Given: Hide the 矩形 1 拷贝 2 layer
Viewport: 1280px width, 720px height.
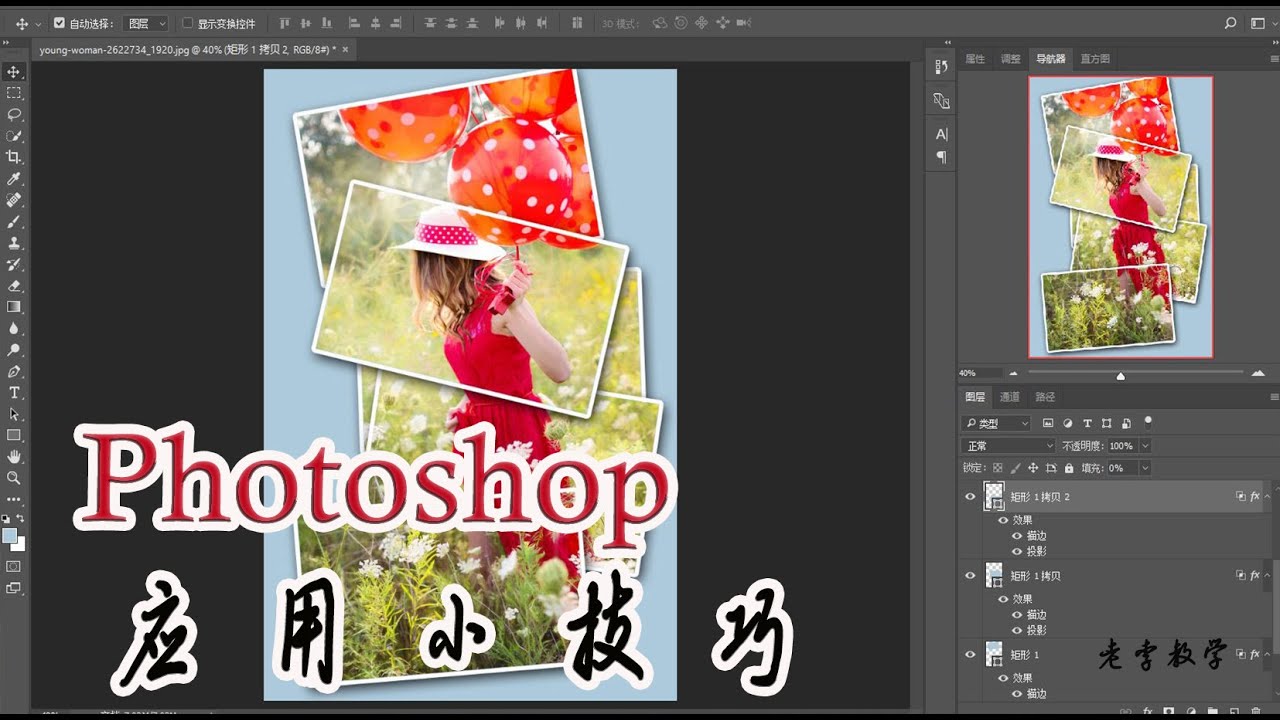Looking at the screenshot, I should [969, 496].
